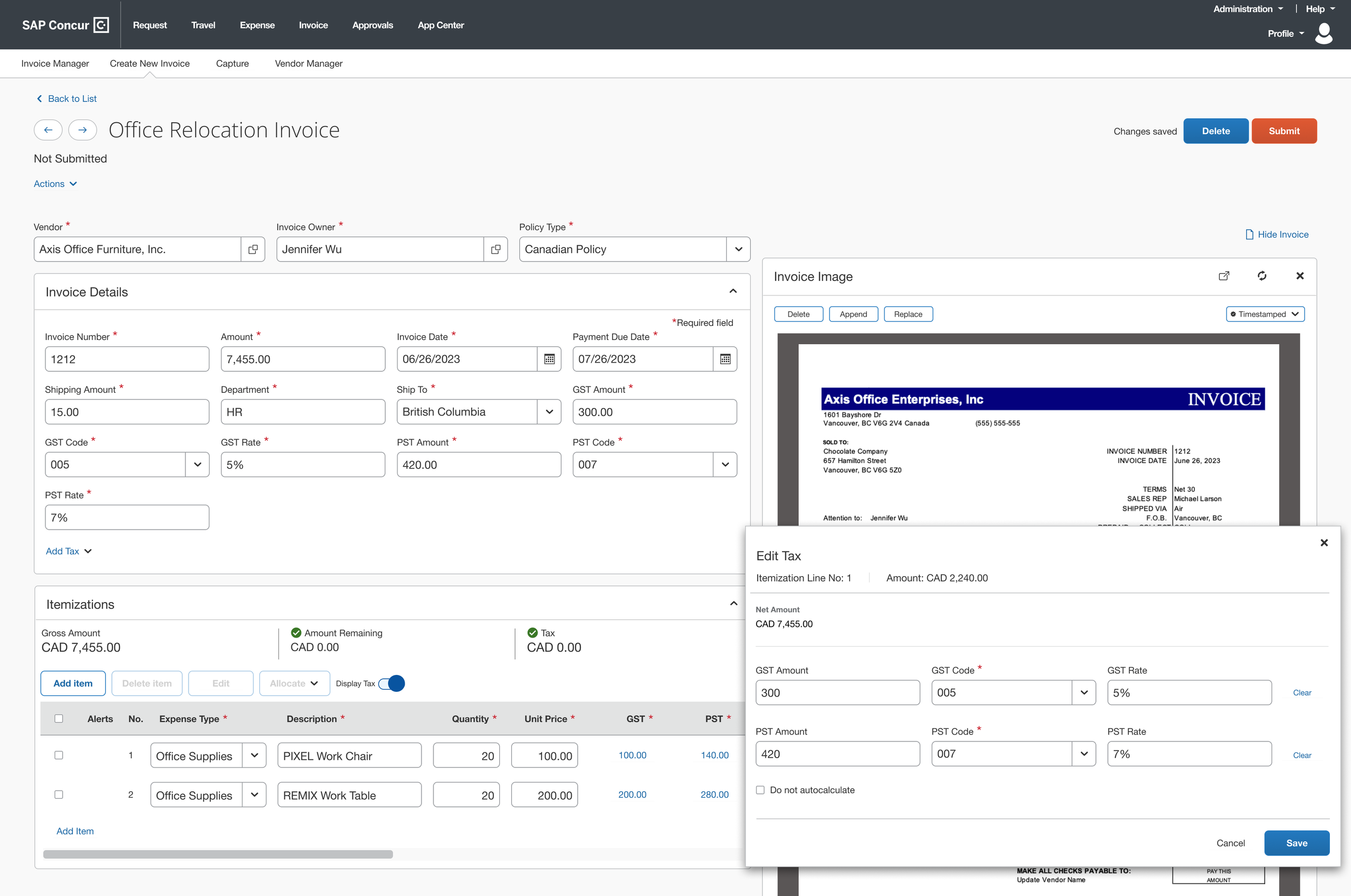Open the Expense menu in top navigation

coord(257,25)
